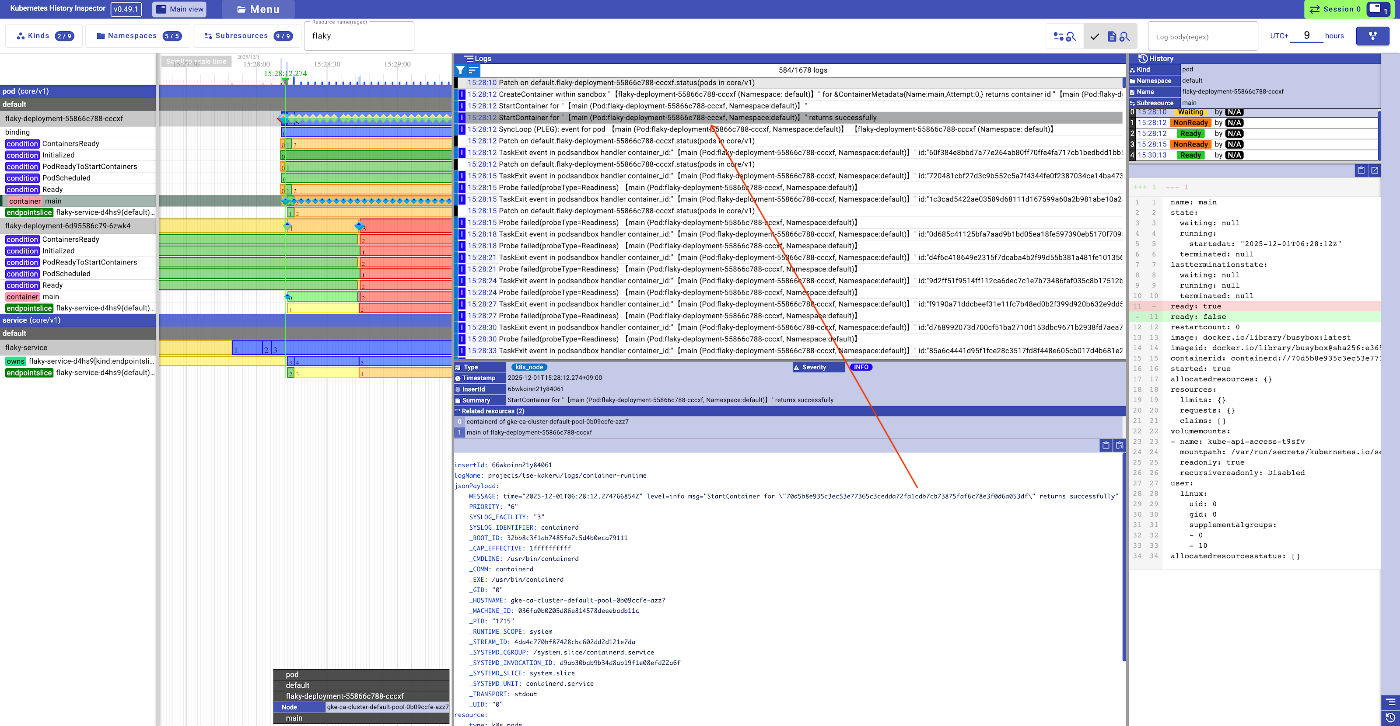
Task: Select the pod (core/v1) timeline header
Action: (79, 92)
